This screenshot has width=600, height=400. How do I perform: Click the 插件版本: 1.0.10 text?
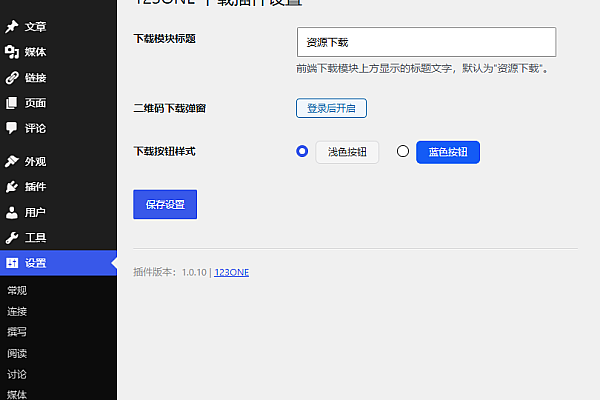170,272
